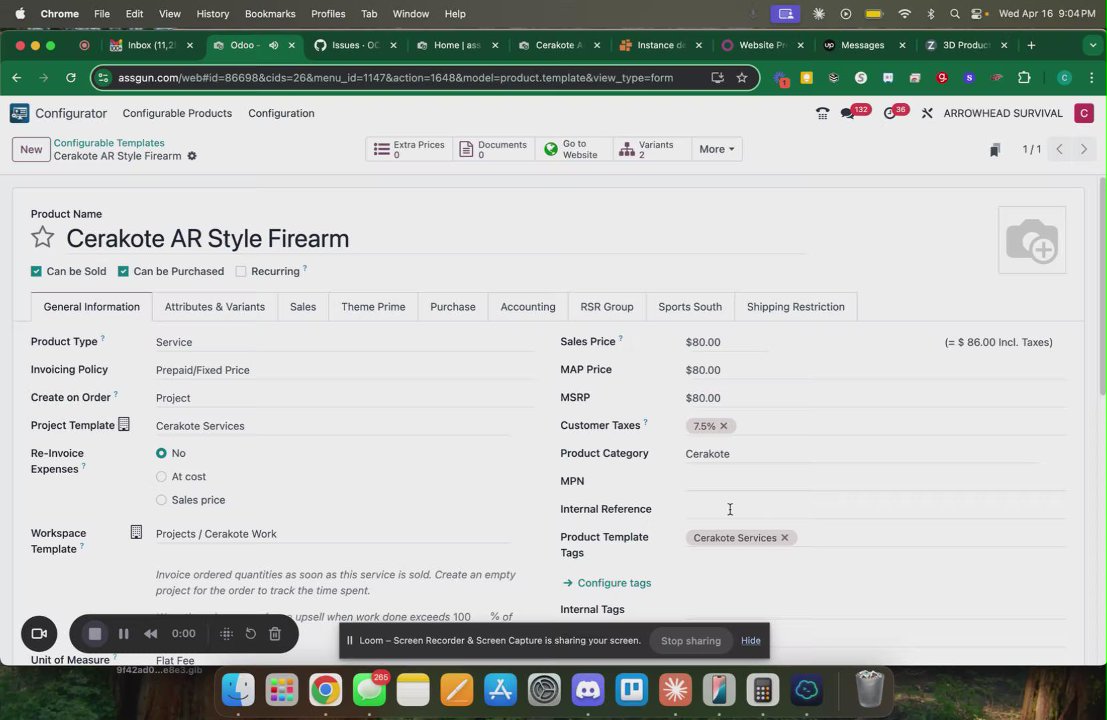This screenshot has width=1107, height=720.
Task: Open Invoicing Policy dropdown
Action: [345, 370]
